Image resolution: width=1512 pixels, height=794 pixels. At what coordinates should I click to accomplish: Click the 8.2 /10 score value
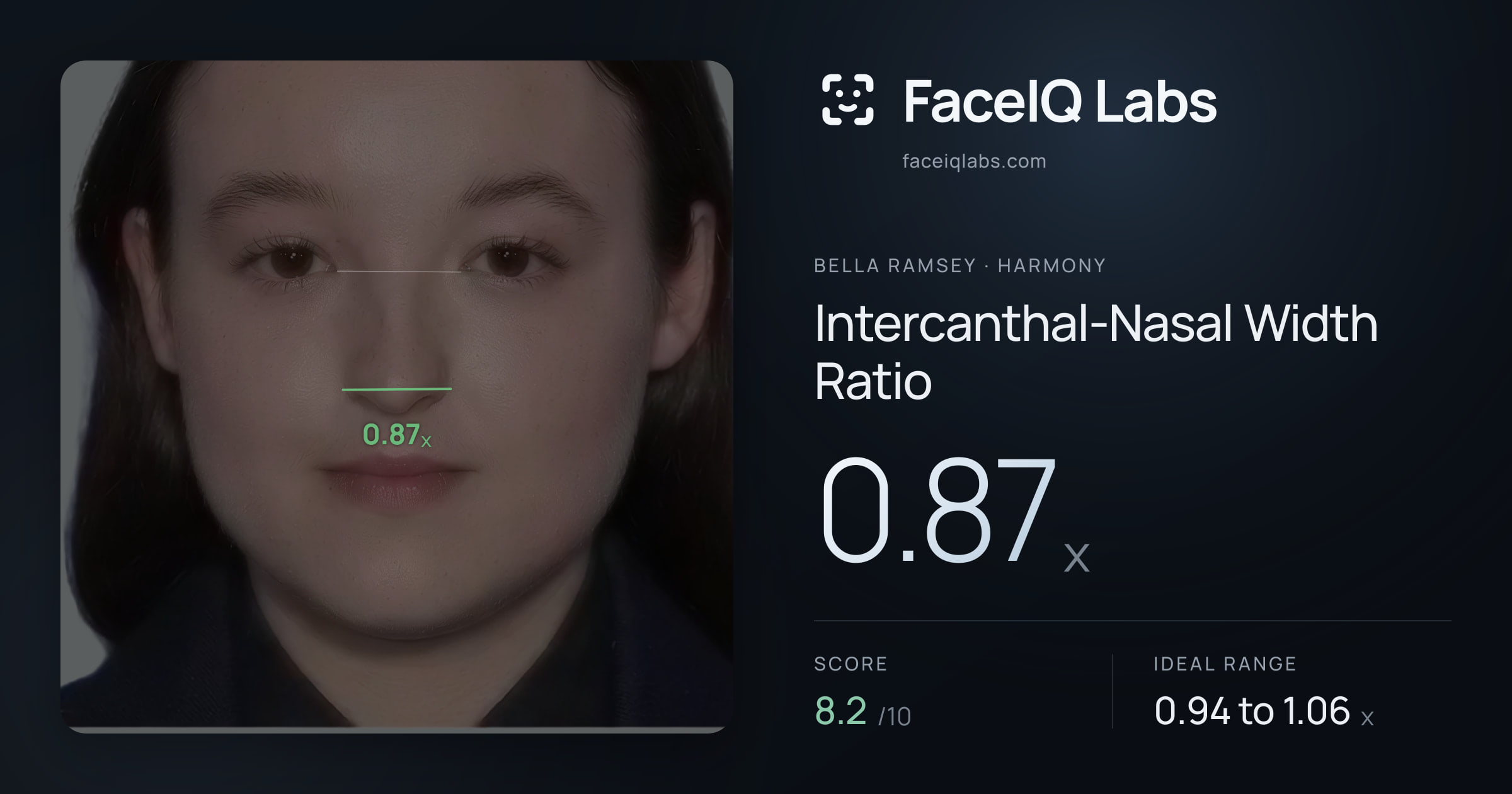click(862, 711)
